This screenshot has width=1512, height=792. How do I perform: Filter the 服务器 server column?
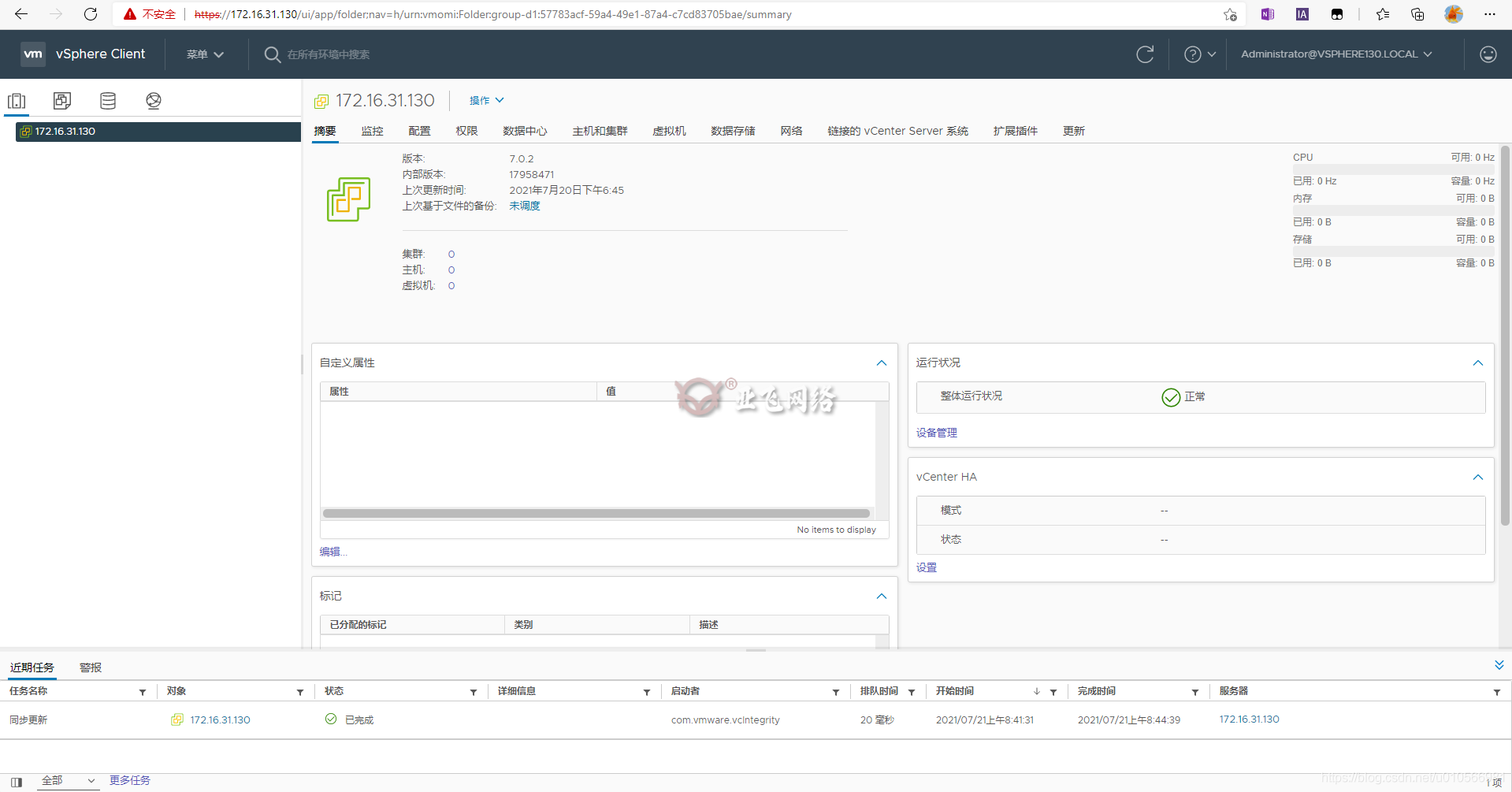click(x=1497, y=692)
